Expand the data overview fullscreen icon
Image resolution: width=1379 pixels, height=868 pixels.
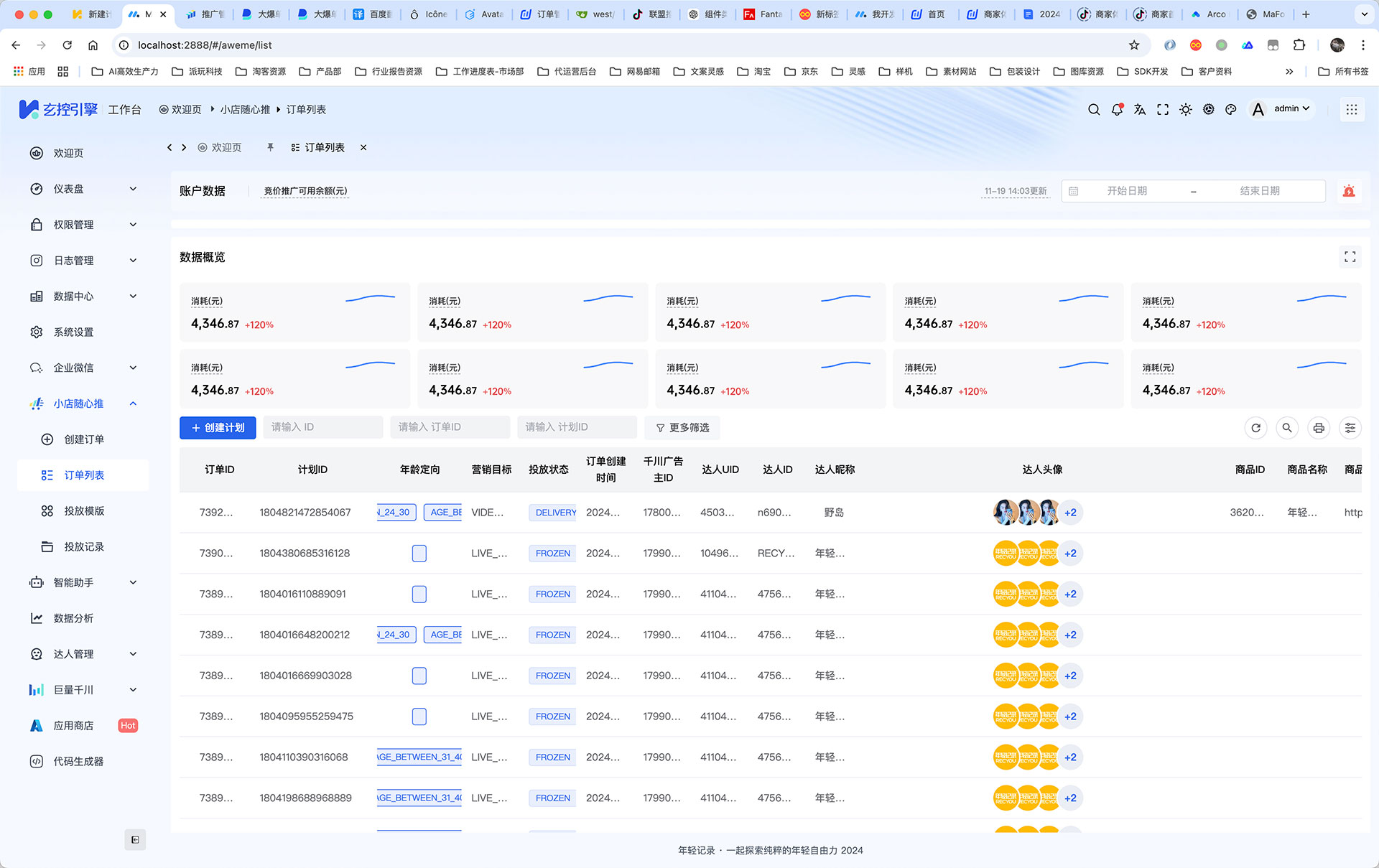[x=1350, y=256]
